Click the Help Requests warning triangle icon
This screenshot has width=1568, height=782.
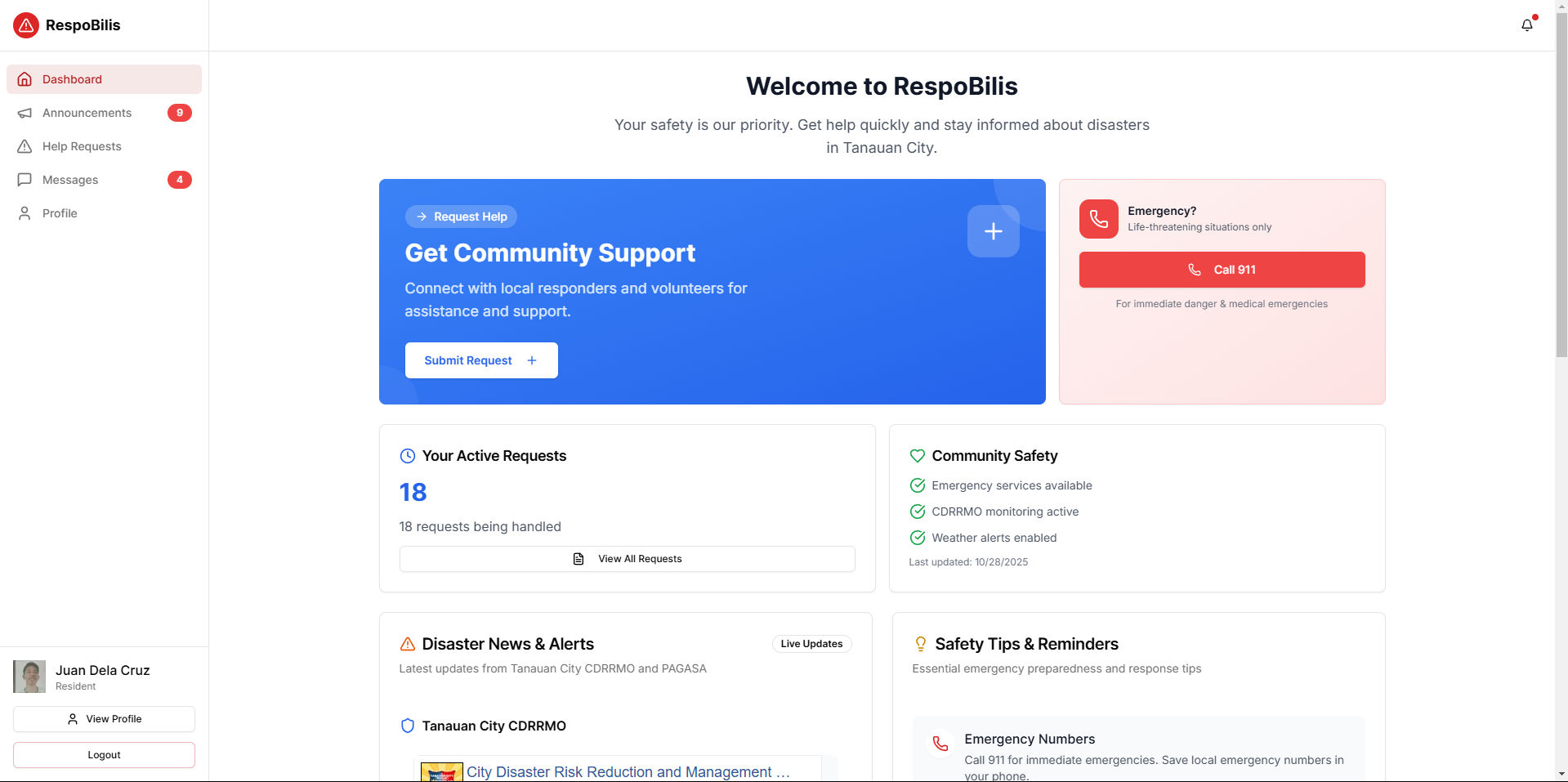pos(25,146)
